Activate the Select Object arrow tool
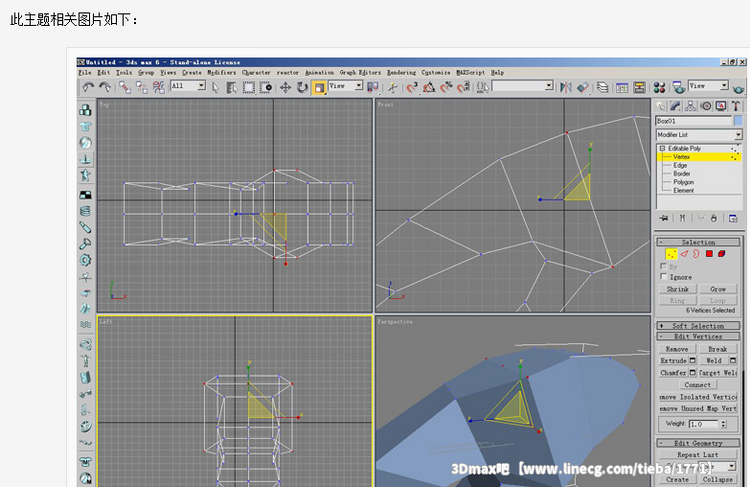Viewport: 750px width, 487px height. (x=215, y=88)
